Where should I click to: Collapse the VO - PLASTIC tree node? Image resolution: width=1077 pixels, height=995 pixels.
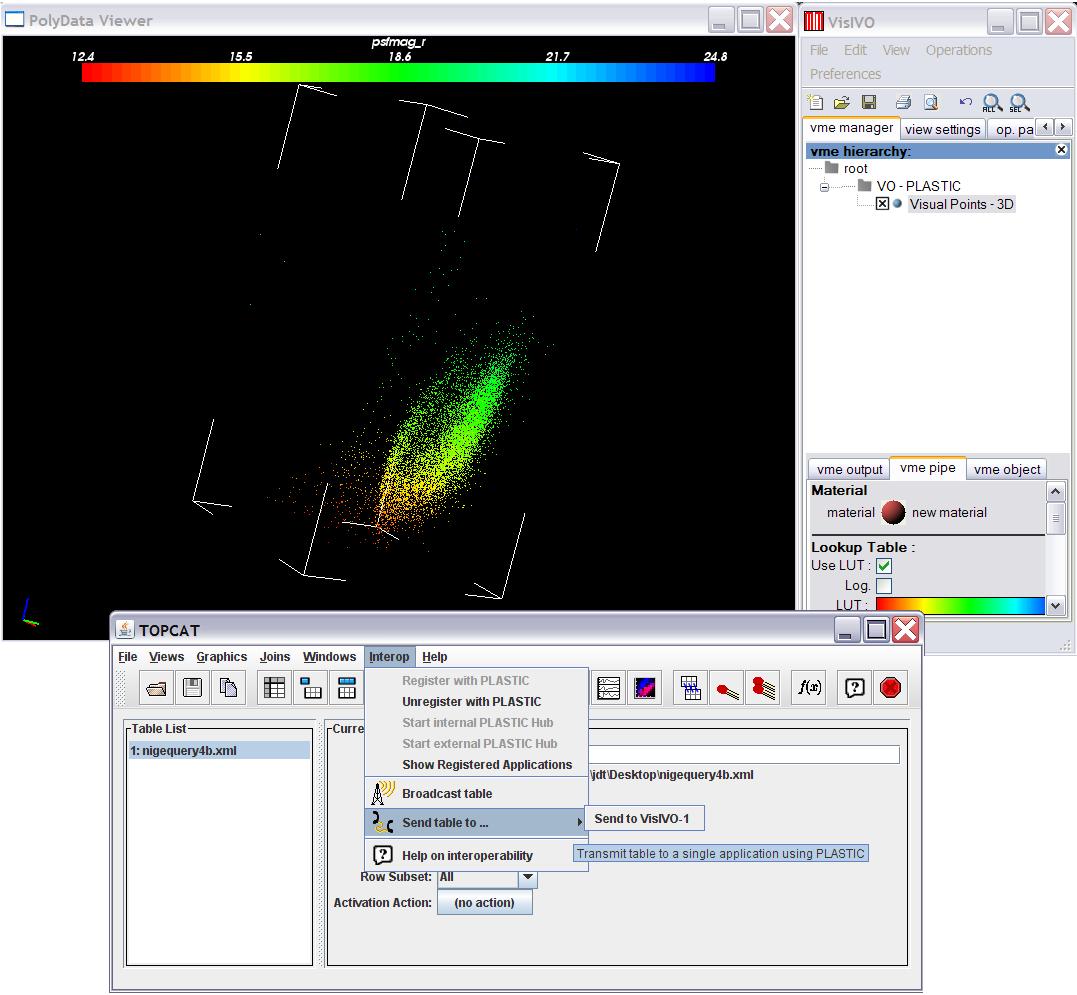824,187
